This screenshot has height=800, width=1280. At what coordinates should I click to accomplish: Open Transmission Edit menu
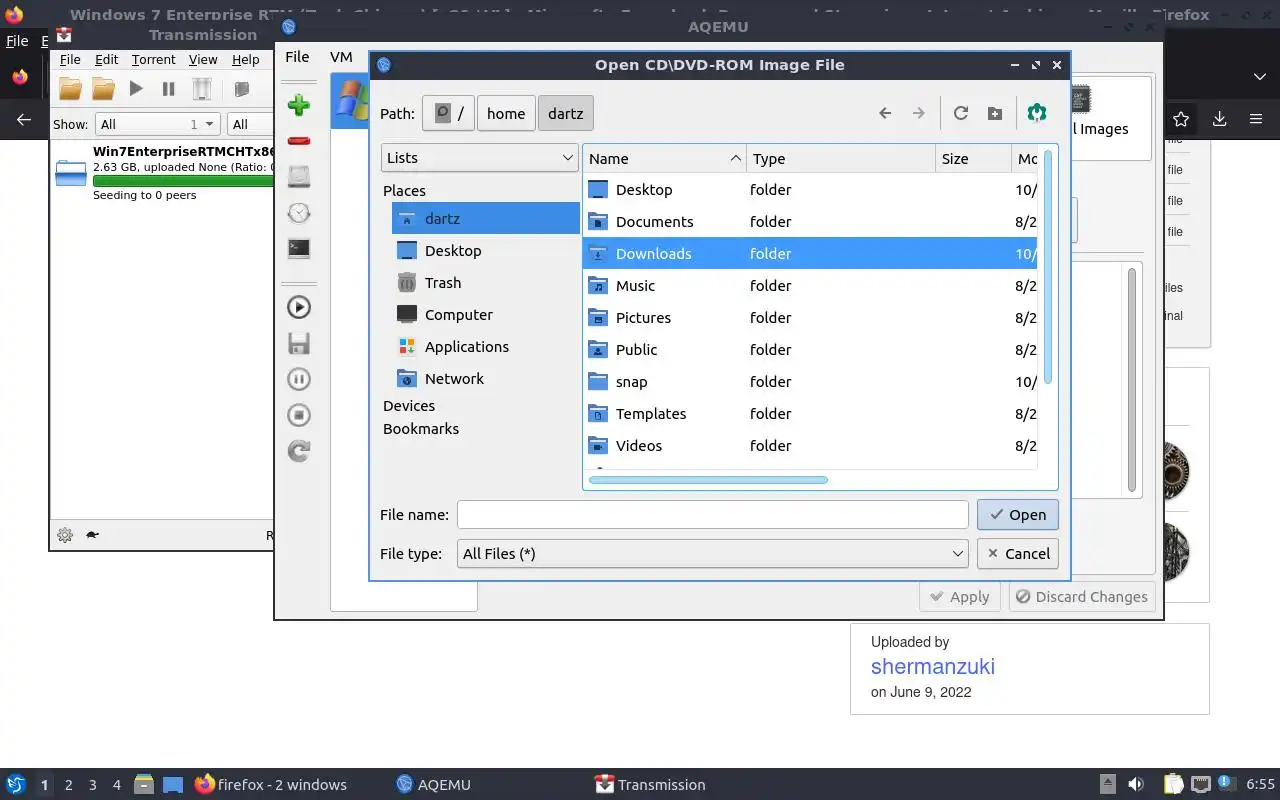(106, 60)
